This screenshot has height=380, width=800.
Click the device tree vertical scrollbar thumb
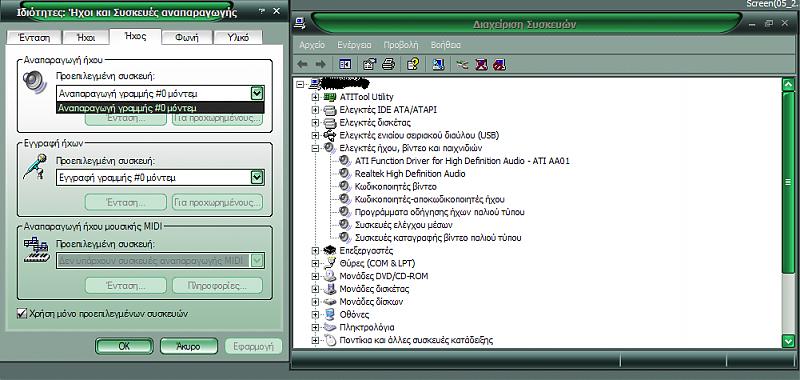(788, 183)
